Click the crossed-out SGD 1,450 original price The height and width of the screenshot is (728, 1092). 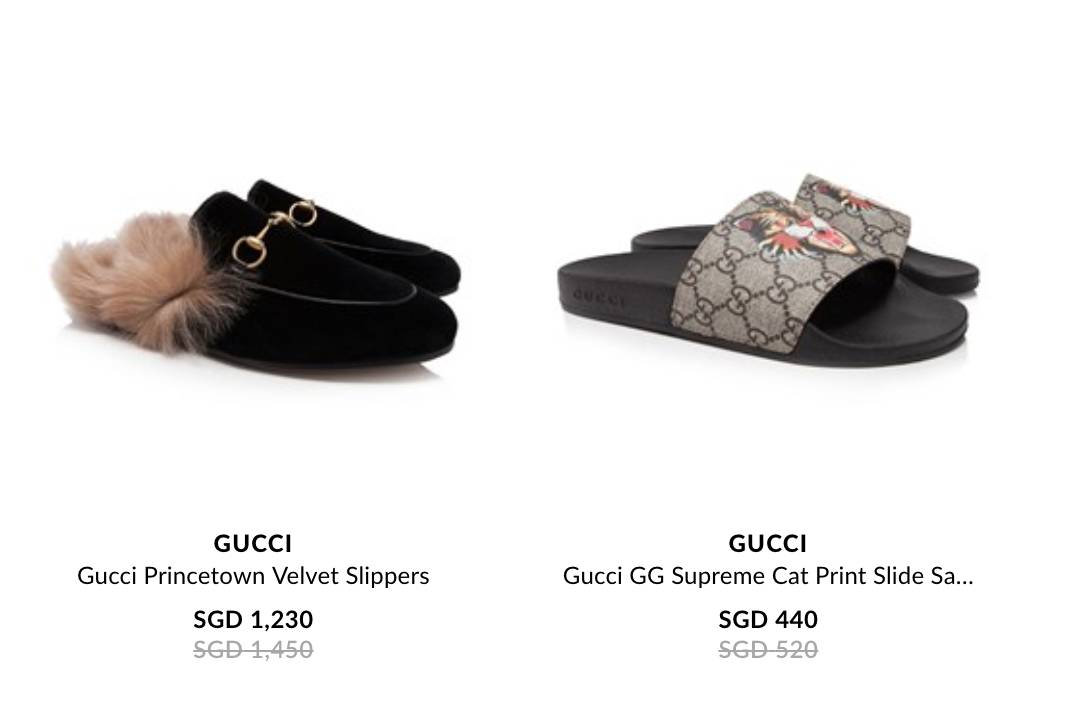(253, 650)
